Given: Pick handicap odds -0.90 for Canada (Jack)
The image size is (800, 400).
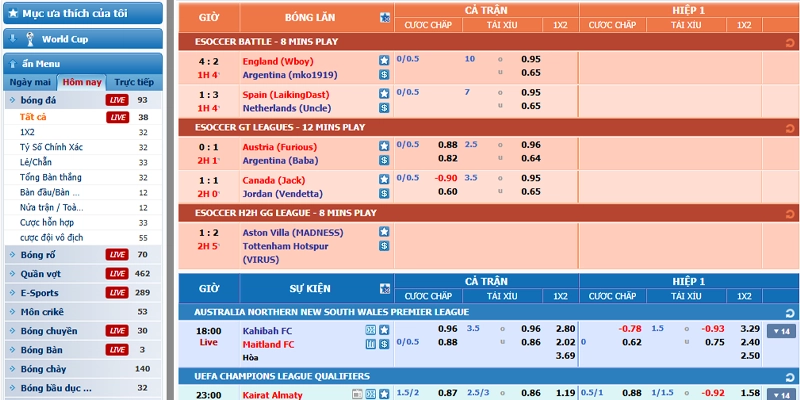Looking at the screenshot, I should coord(446,178).
